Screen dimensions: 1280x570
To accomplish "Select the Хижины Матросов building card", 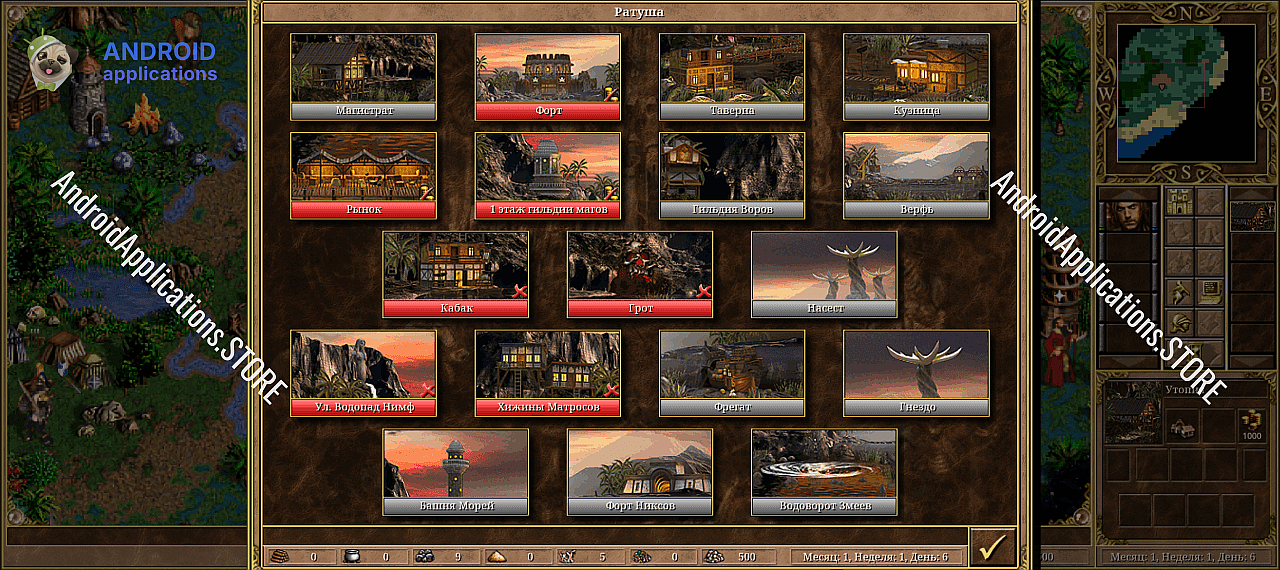I will click(x=547, y=373).
